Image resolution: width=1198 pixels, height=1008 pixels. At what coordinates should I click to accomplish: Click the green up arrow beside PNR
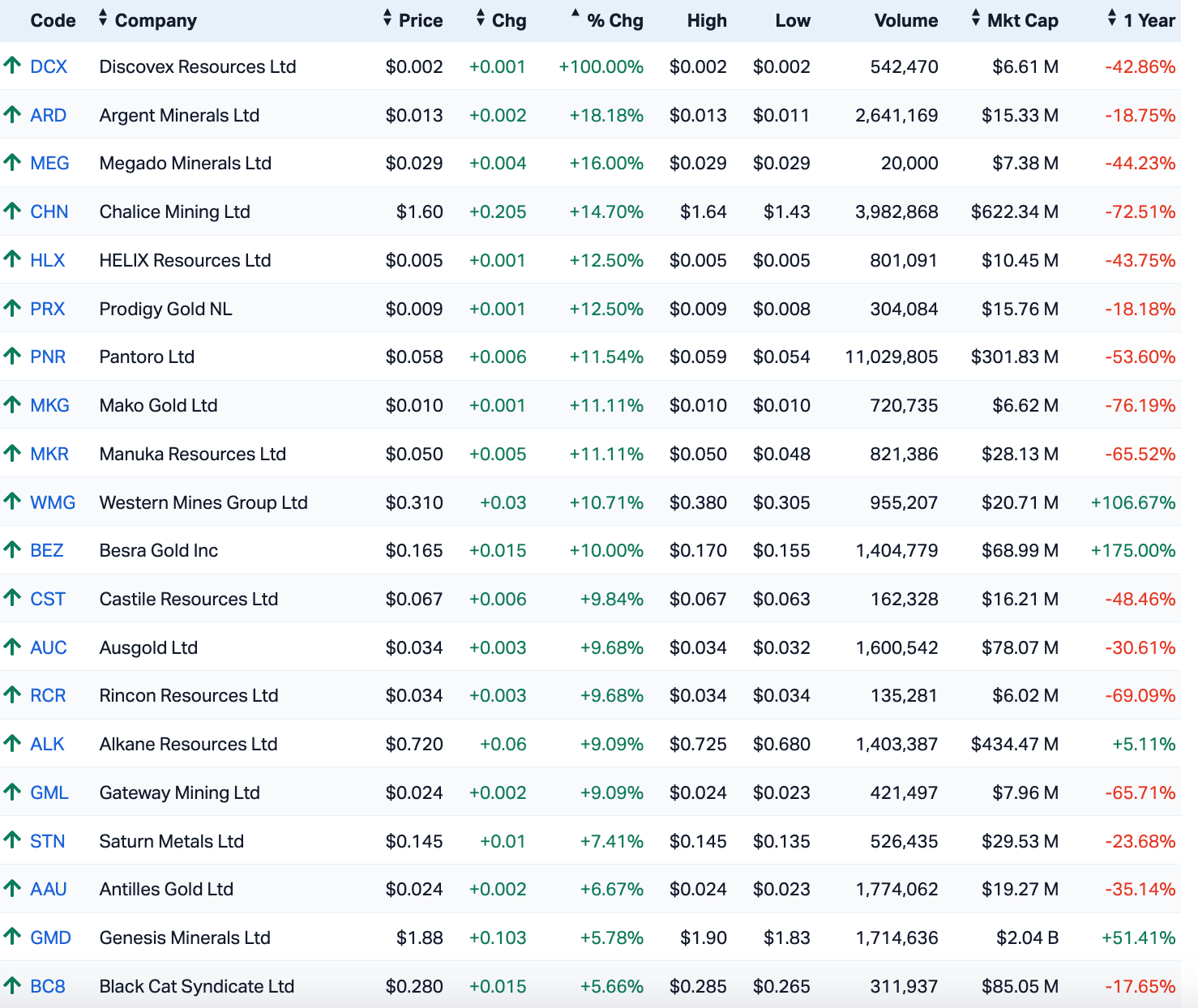[11, 356]
